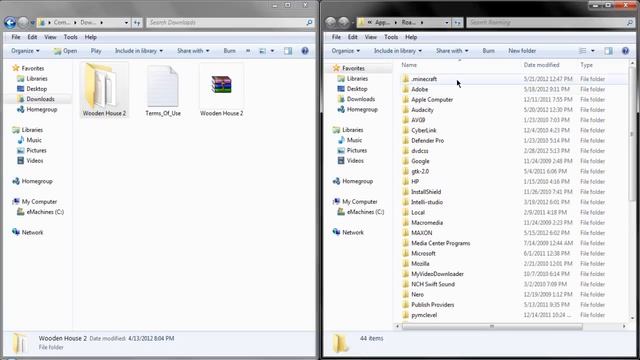
Task: Open Include in library dropdown in Roaming window
Action: [398, 51]
